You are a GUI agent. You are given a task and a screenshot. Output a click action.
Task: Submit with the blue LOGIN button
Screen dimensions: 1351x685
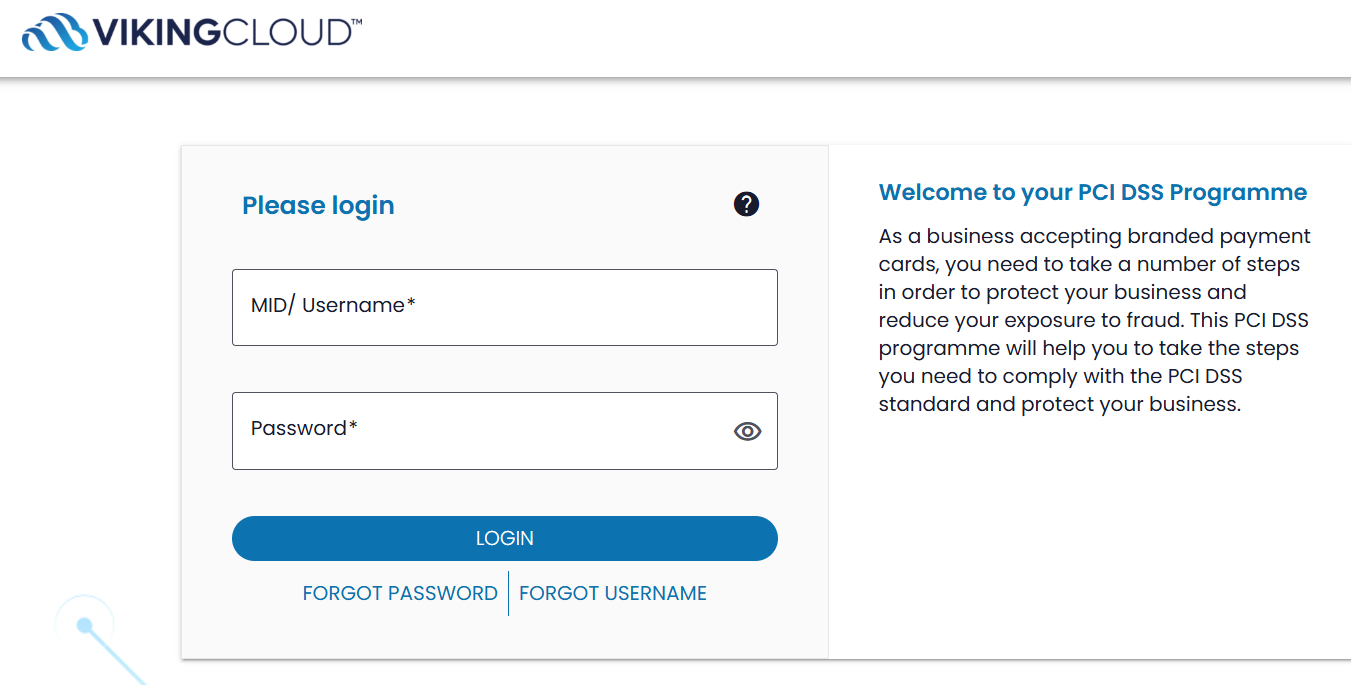pos(505,538)
